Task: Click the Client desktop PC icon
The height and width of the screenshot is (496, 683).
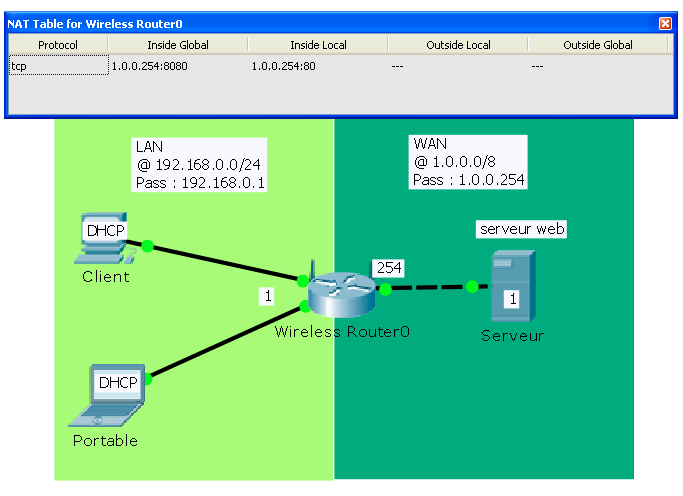Action: [103, 241]
